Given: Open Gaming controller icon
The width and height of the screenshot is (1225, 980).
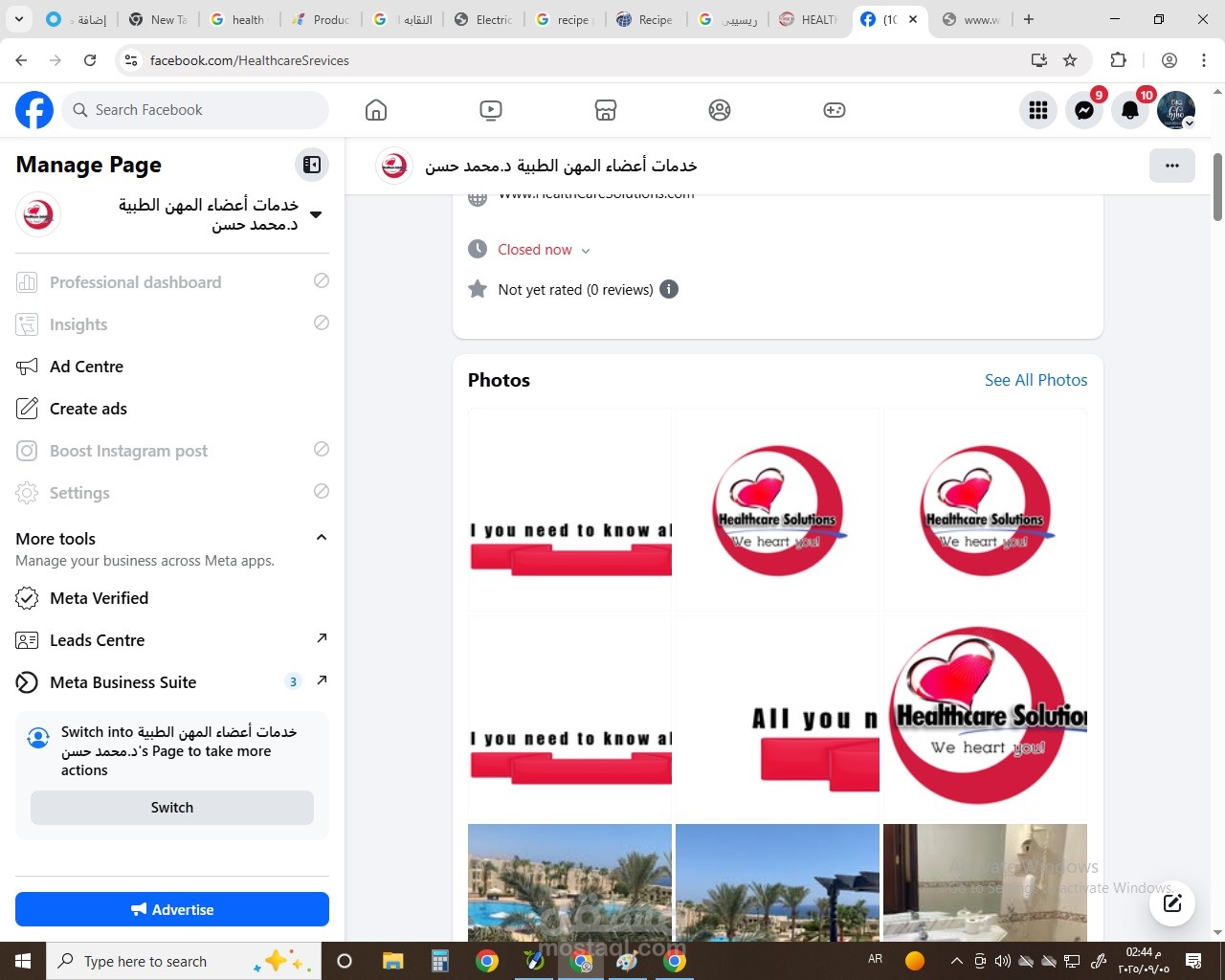Looking at the screenshot, I should tap(835, 110).
